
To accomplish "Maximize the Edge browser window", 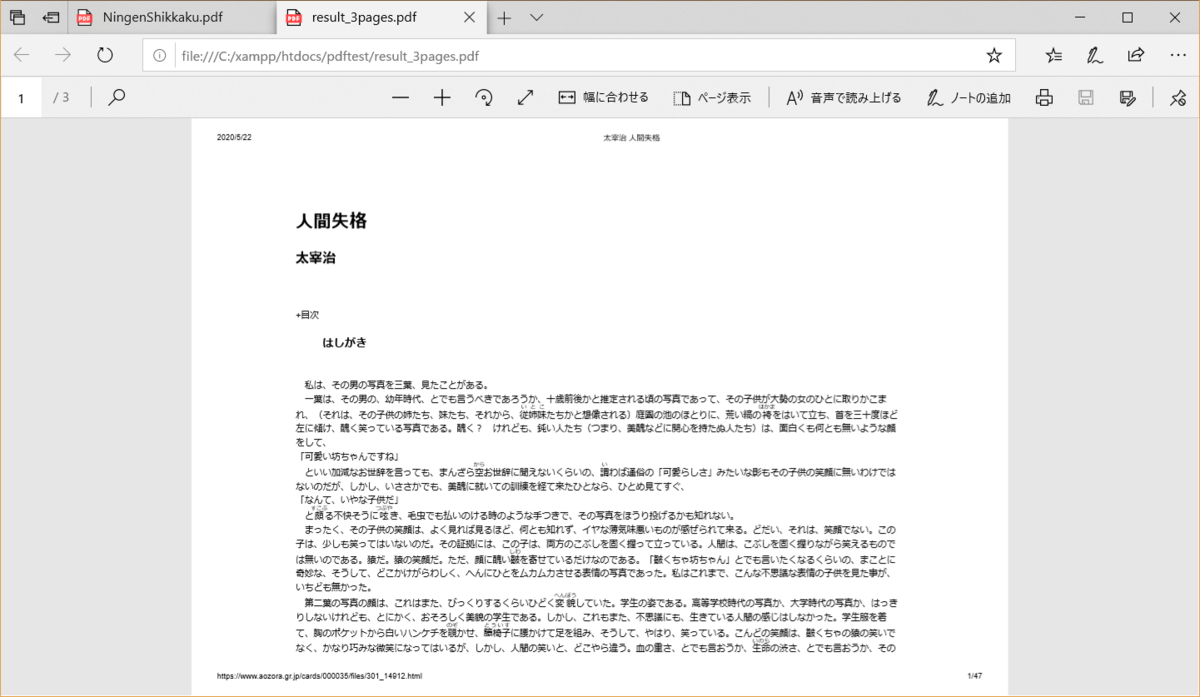I will tap(1127, 18).
